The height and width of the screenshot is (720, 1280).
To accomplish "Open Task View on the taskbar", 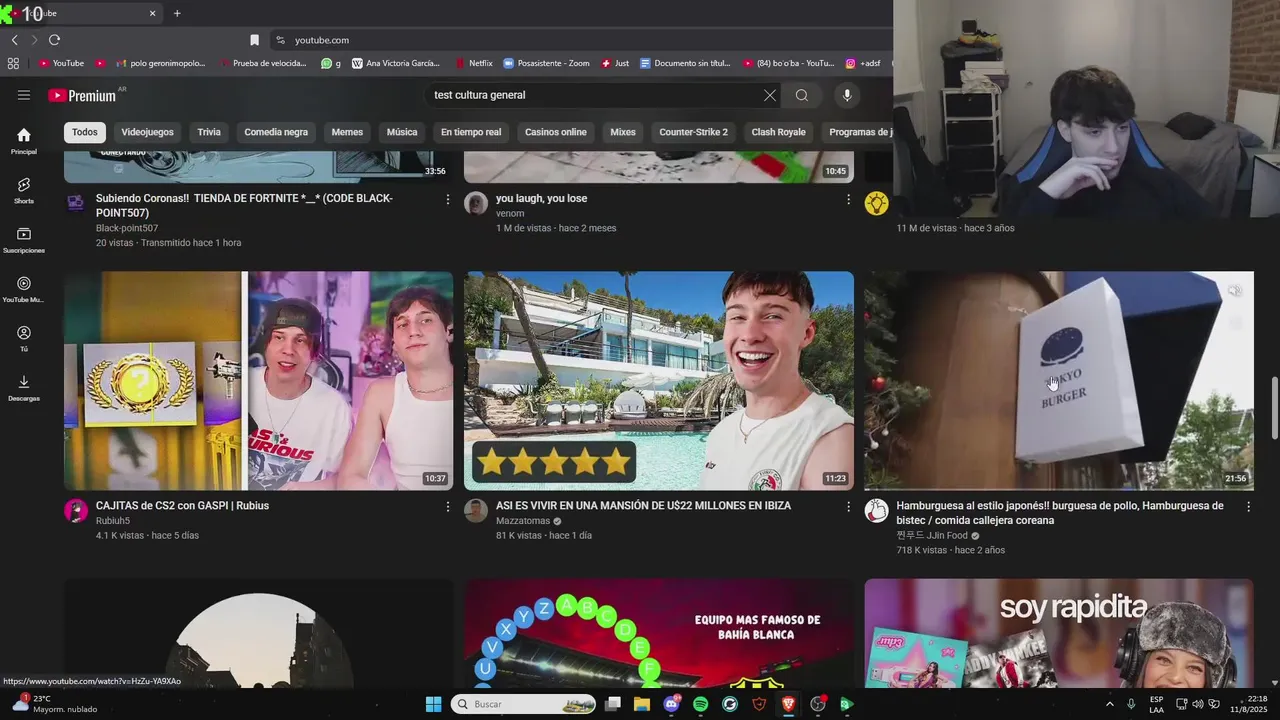I will (x=613, y=704).
